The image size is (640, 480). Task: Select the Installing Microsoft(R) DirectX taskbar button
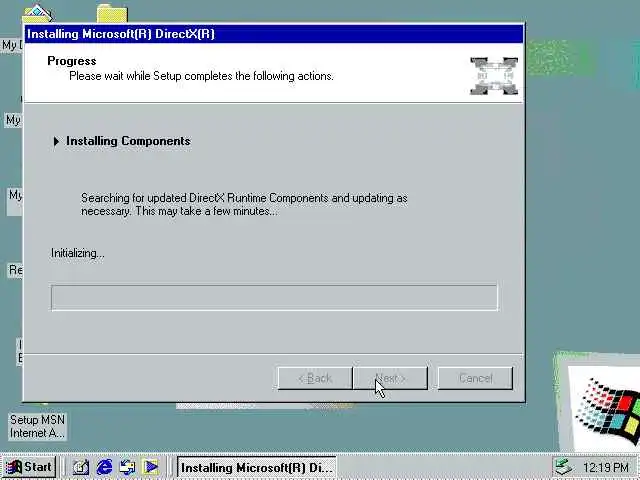[257, 467]
